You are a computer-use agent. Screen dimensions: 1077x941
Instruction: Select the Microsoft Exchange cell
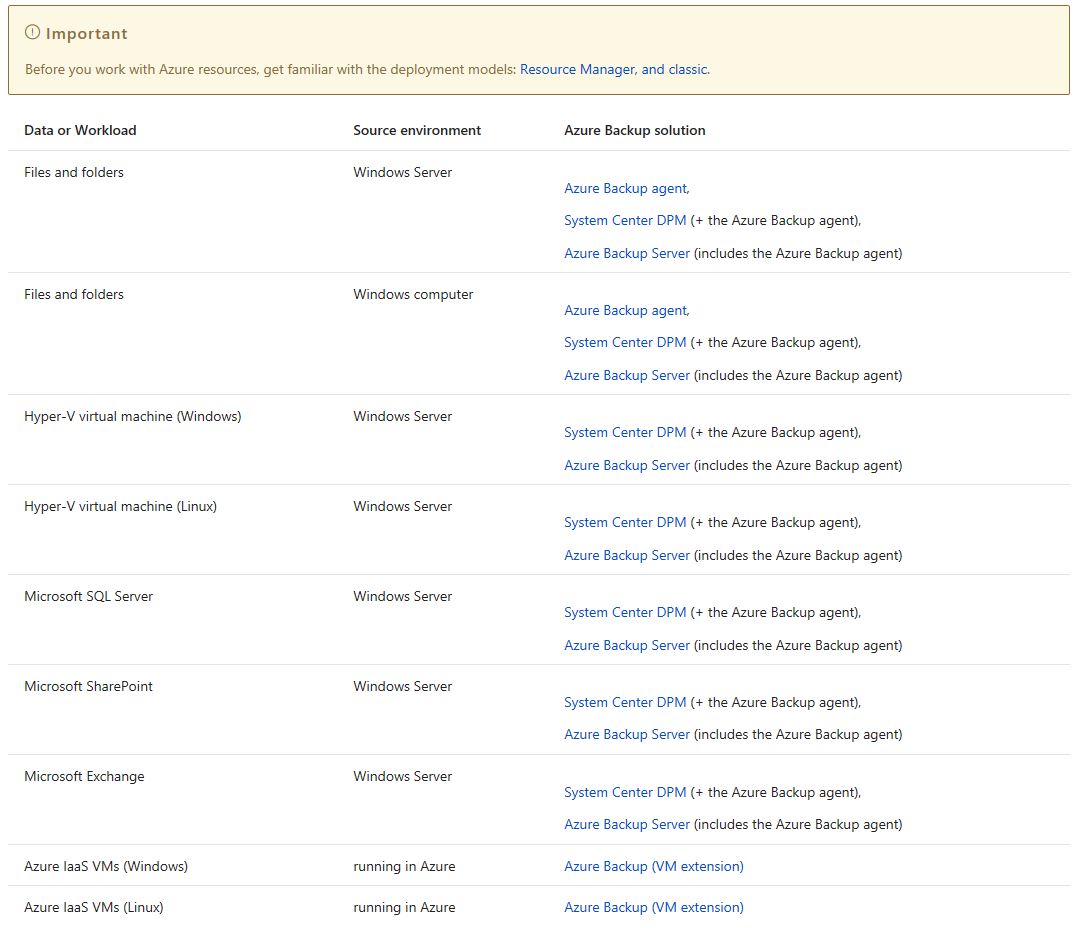tap(84, 776)
